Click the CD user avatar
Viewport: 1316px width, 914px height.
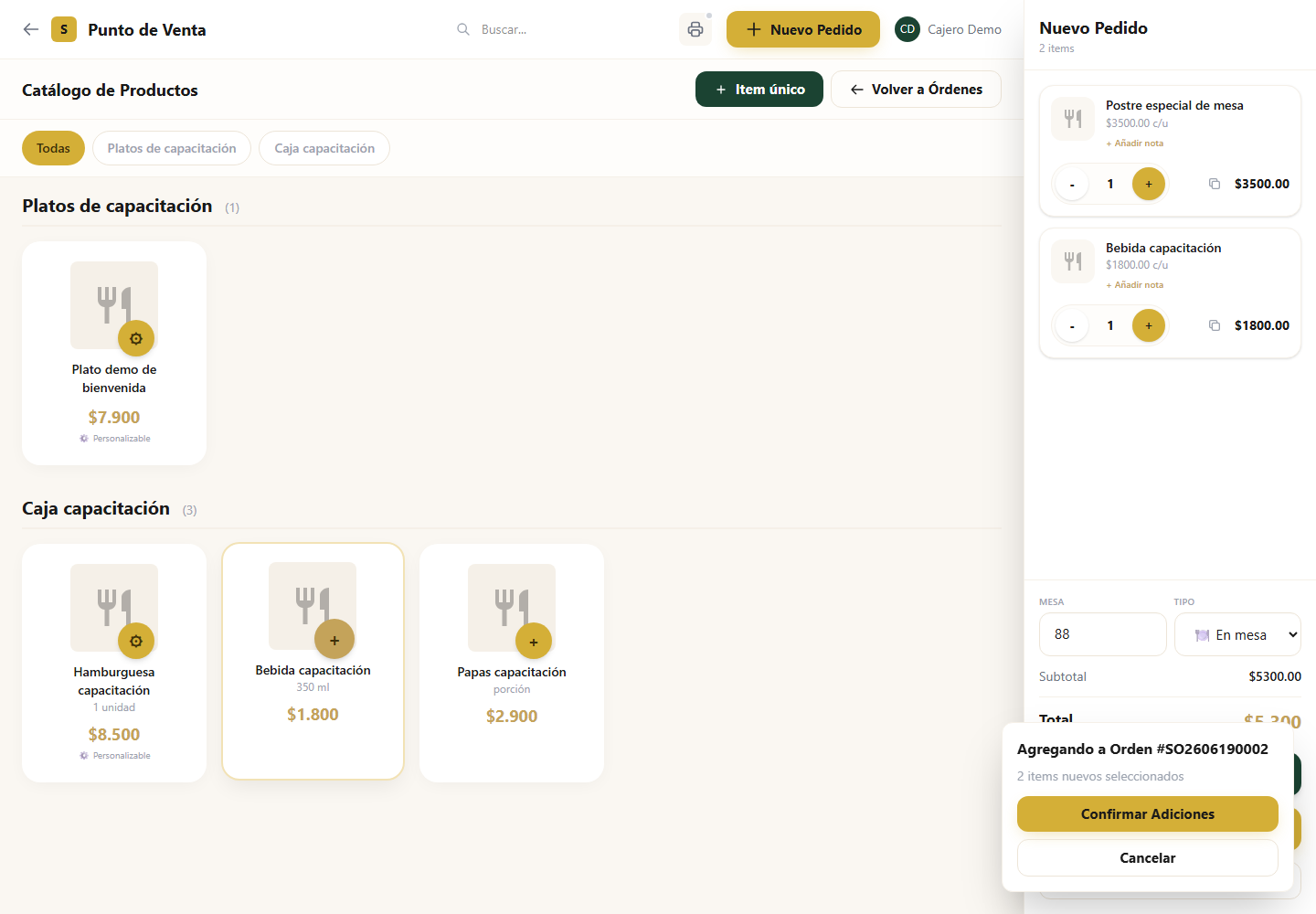pyautogui.click(x=907, y=29)
